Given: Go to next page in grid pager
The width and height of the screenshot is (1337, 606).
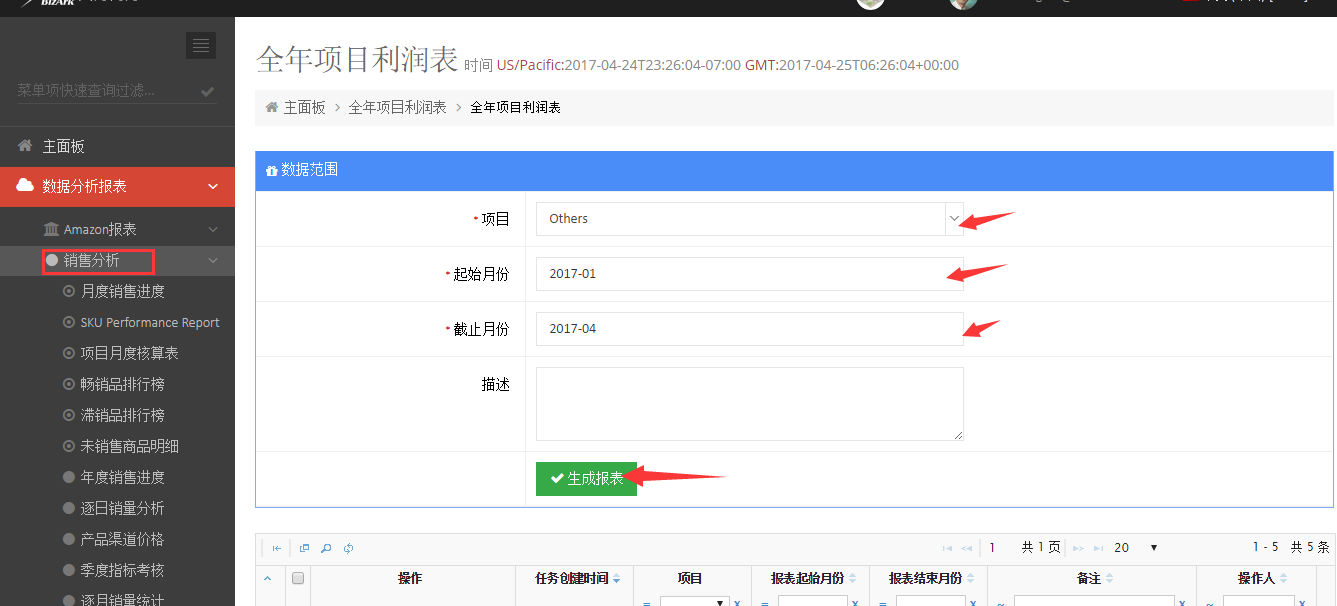Looking at the screenshot, I should (x=1078, y=548).
